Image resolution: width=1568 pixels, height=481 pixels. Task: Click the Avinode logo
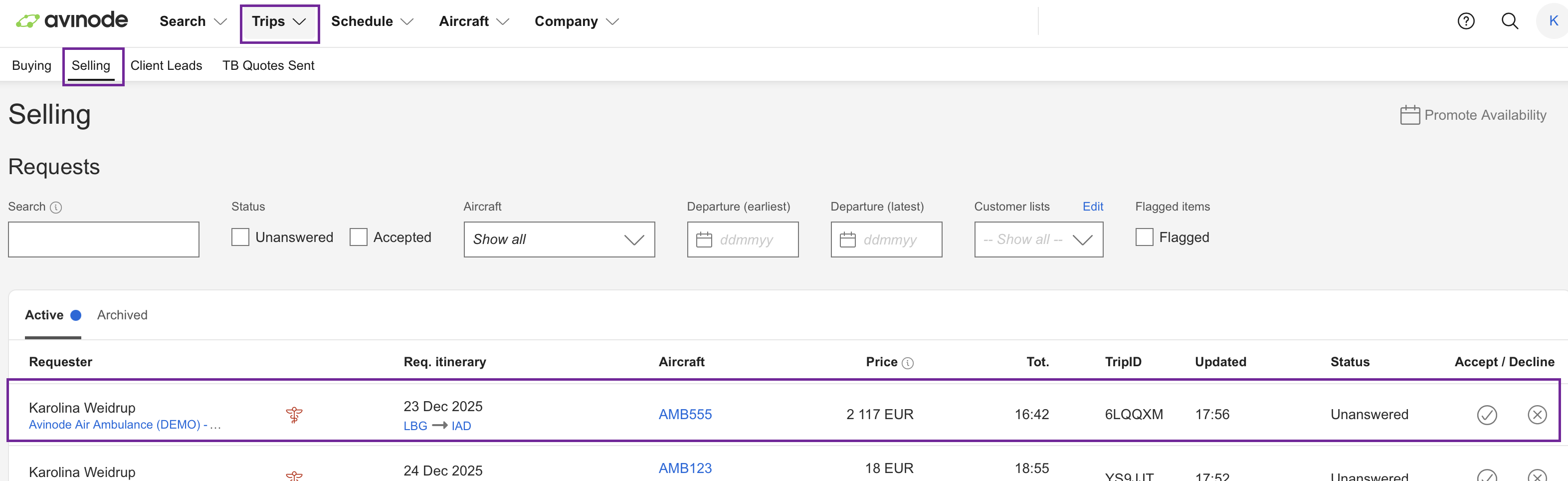[x=72, y=20]
